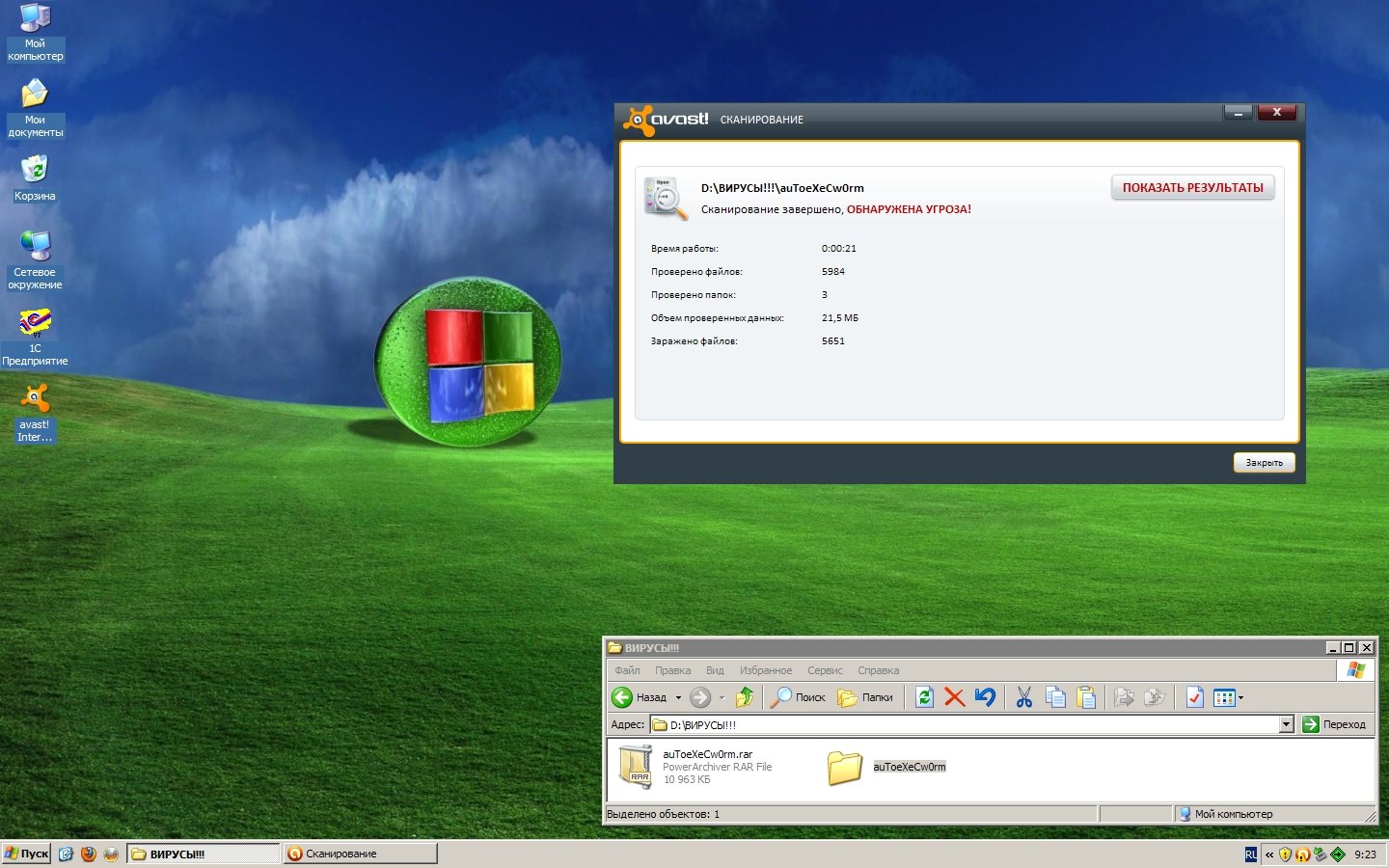Open the Вид menu in Explorer
Image resolution: width=1389 pixels, height=868 pixels.
[x=715, y=670]
